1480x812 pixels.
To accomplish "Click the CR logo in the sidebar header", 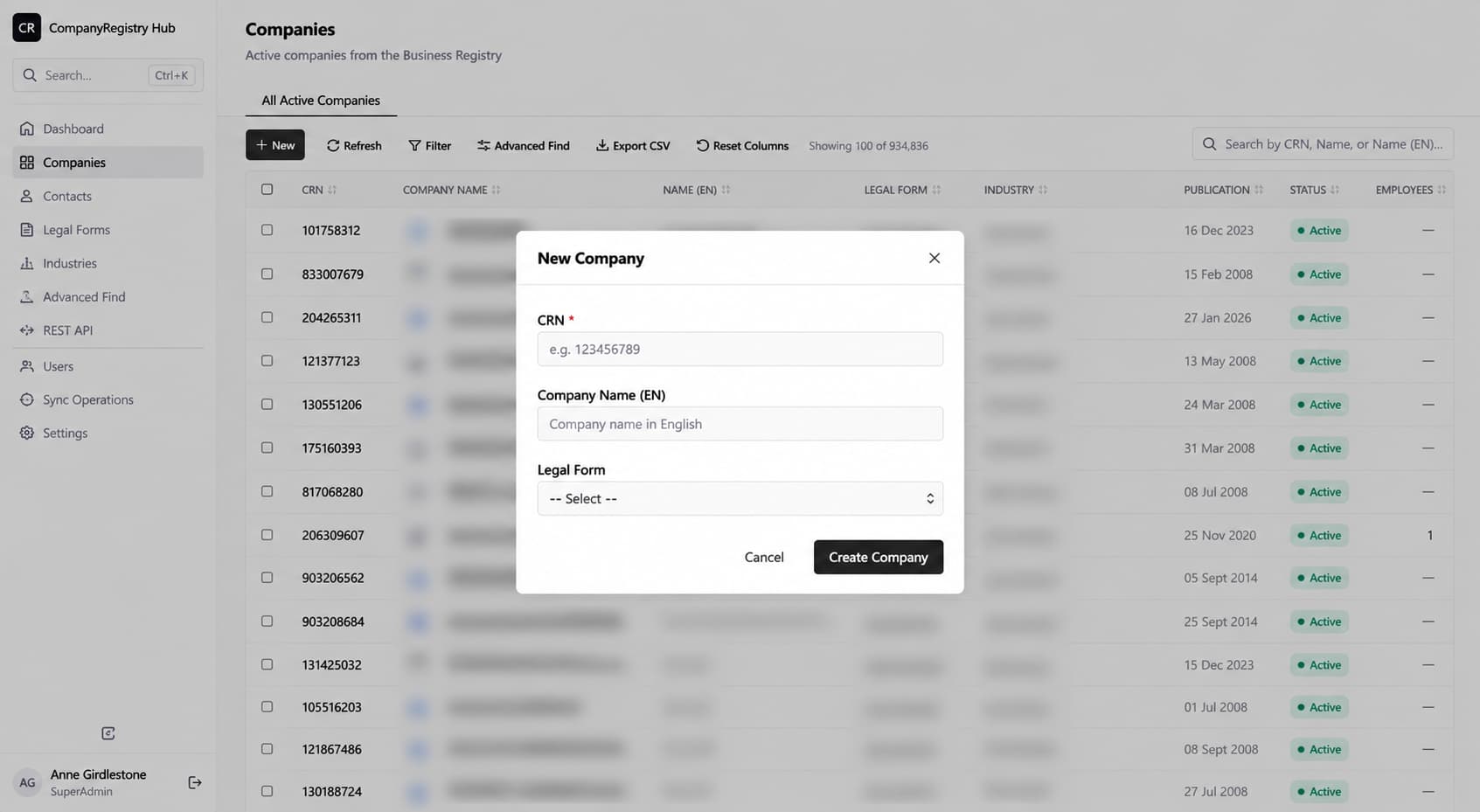I will [27, 28].
